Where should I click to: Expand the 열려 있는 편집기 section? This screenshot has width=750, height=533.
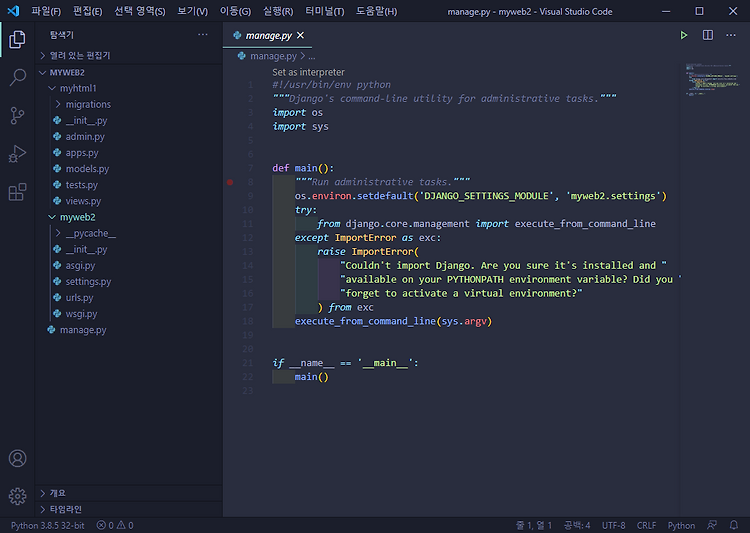point(80,56)
